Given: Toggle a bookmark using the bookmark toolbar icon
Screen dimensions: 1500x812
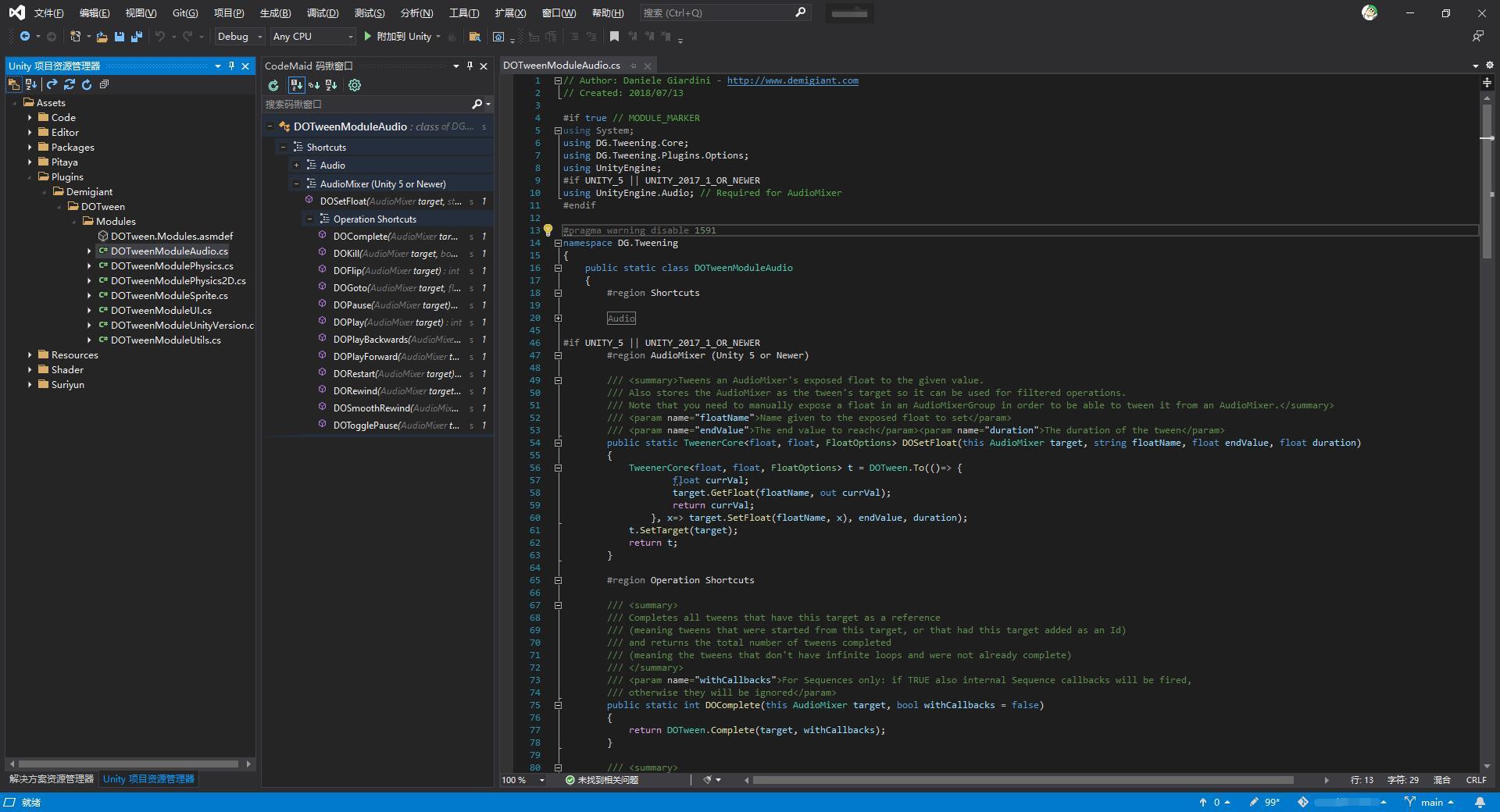Looking at the screenshot, I should pos(616,36).
